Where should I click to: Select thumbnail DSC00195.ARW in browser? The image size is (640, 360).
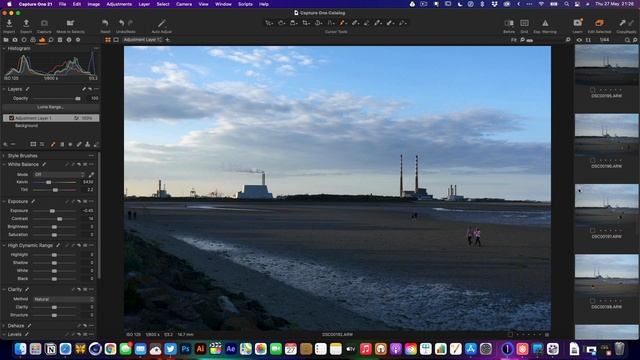coord(607,65)
